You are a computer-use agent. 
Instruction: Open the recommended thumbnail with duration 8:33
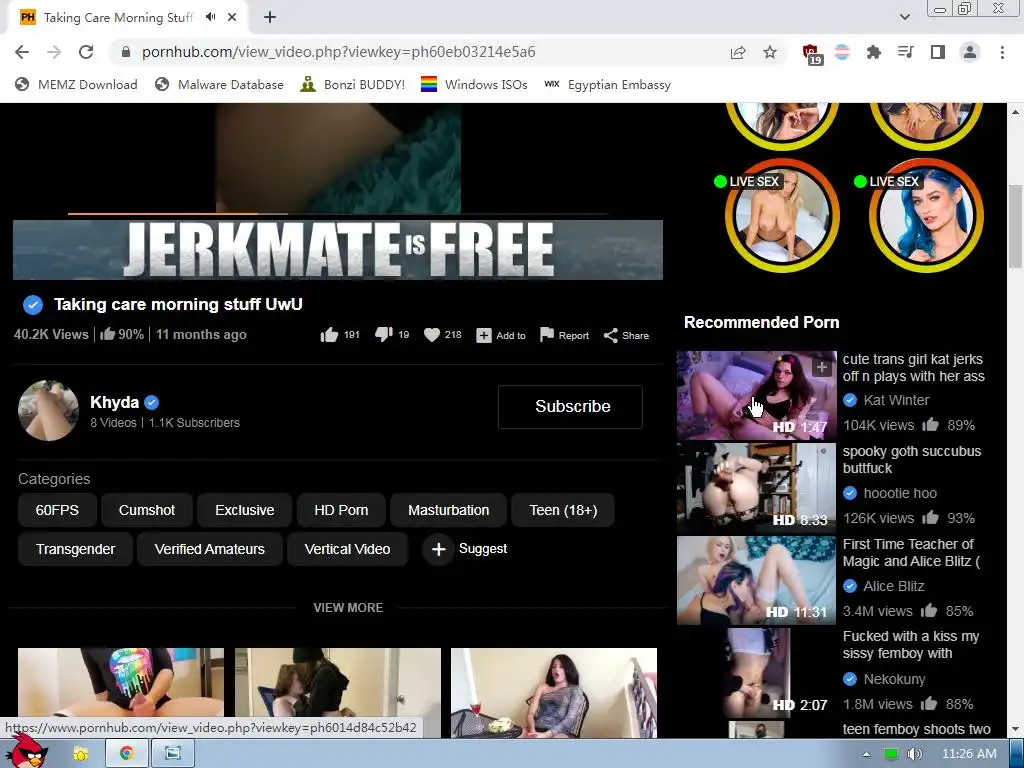(x=756, y=487)
